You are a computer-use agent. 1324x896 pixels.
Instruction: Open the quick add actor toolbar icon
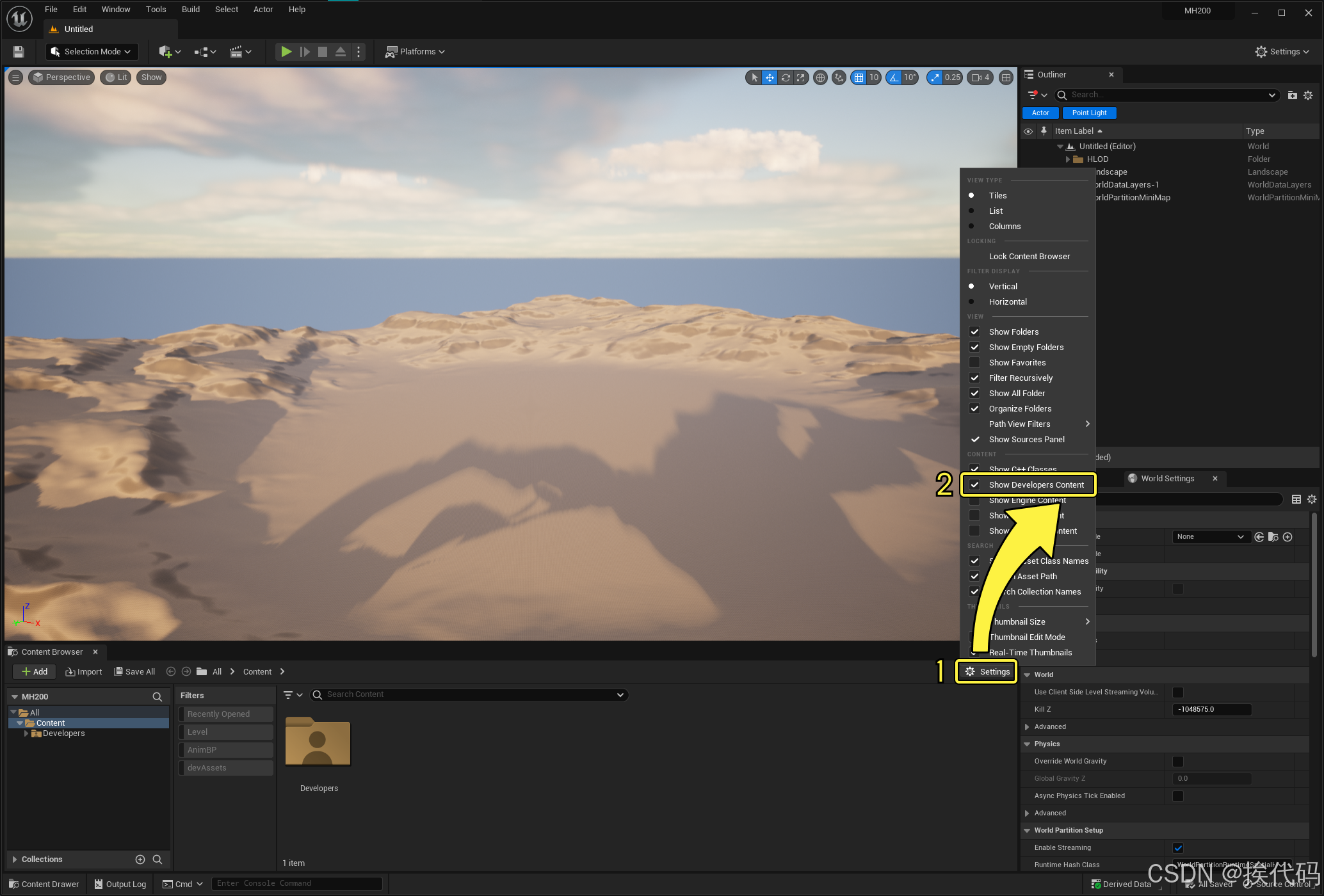pos(166,52)
